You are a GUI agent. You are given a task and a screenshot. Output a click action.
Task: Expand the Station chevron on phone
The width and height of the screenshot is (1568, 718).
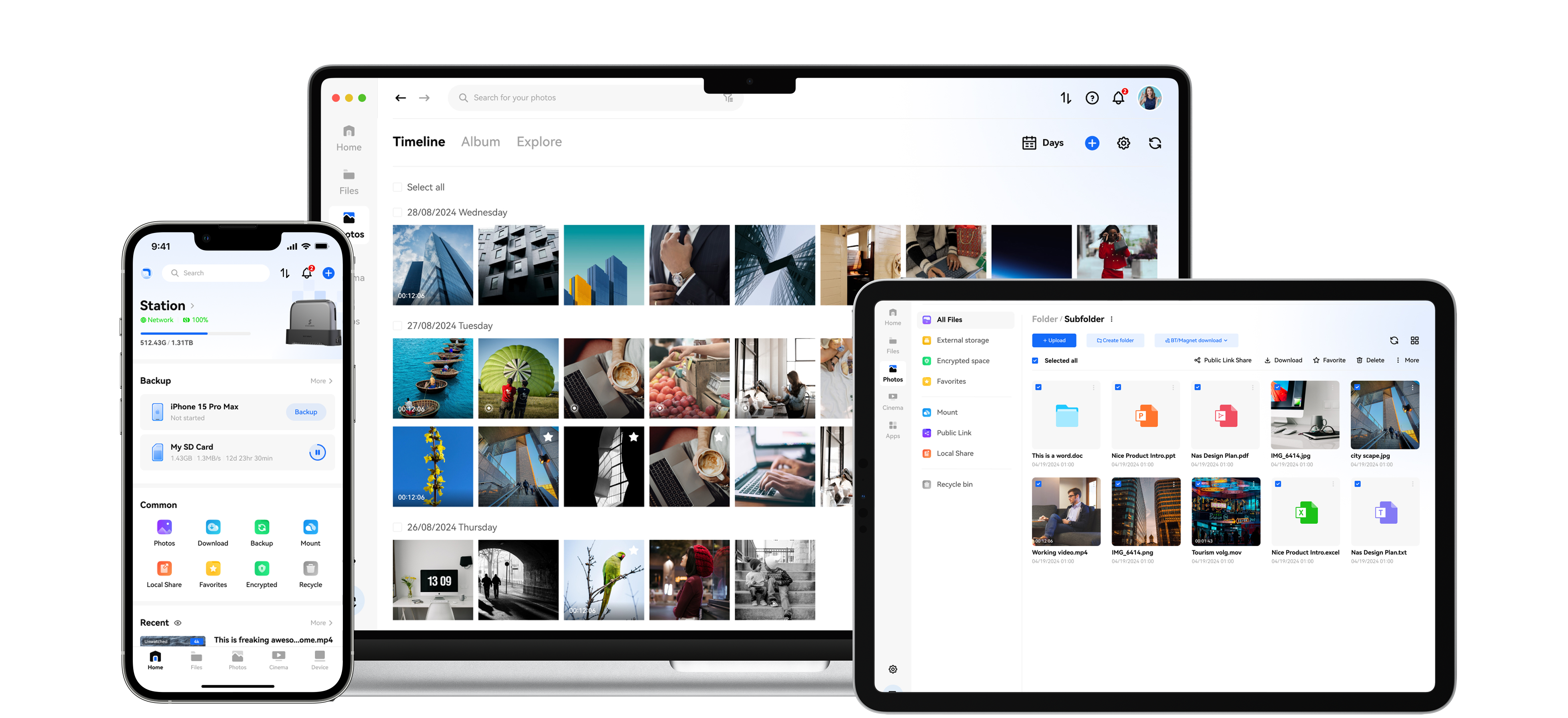192,306
